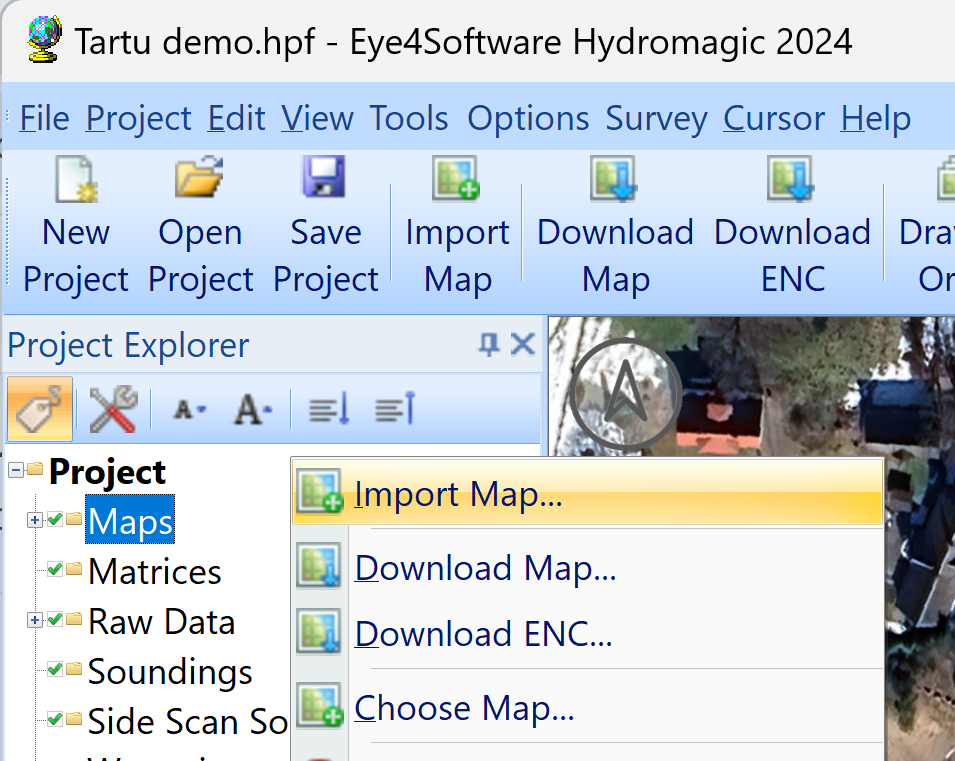Screen dimensions: 955x761
Task: Click the Import Map toolbar icon
Action: pos(456,178)
